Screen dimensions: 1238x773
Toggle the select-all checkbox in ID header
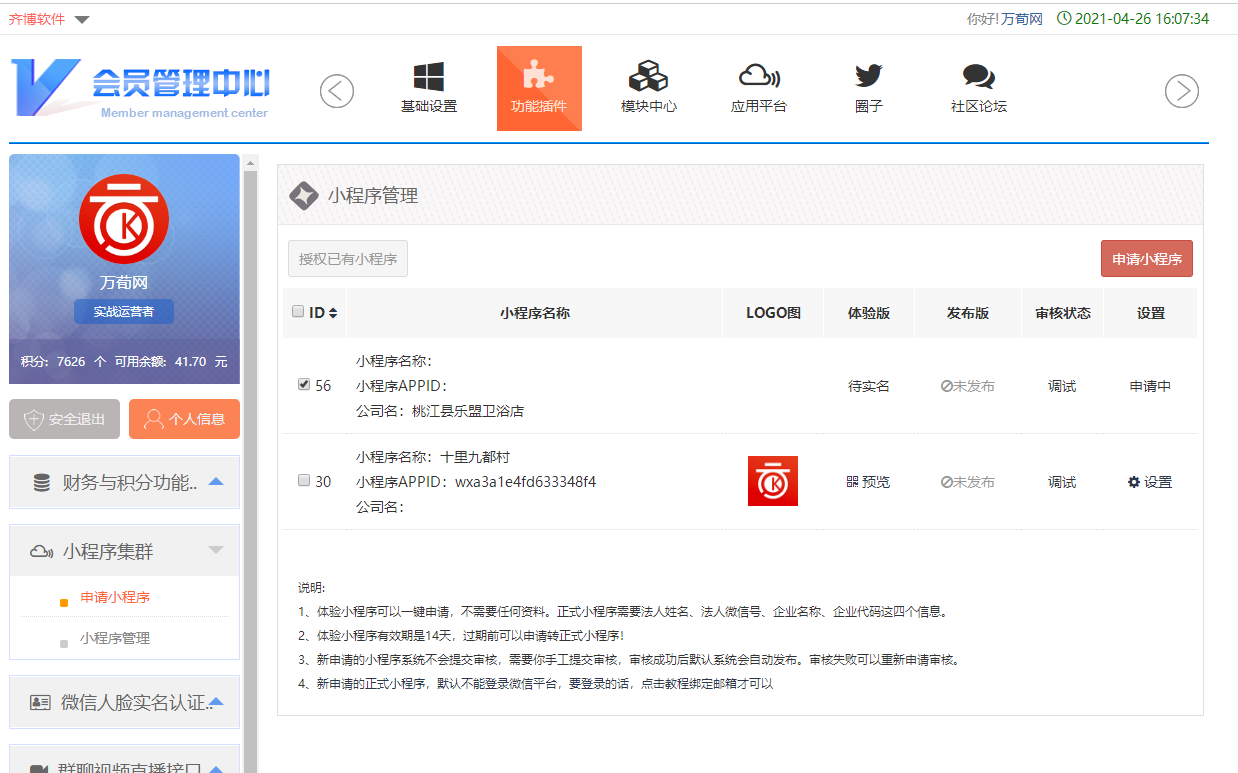point(298,312)
